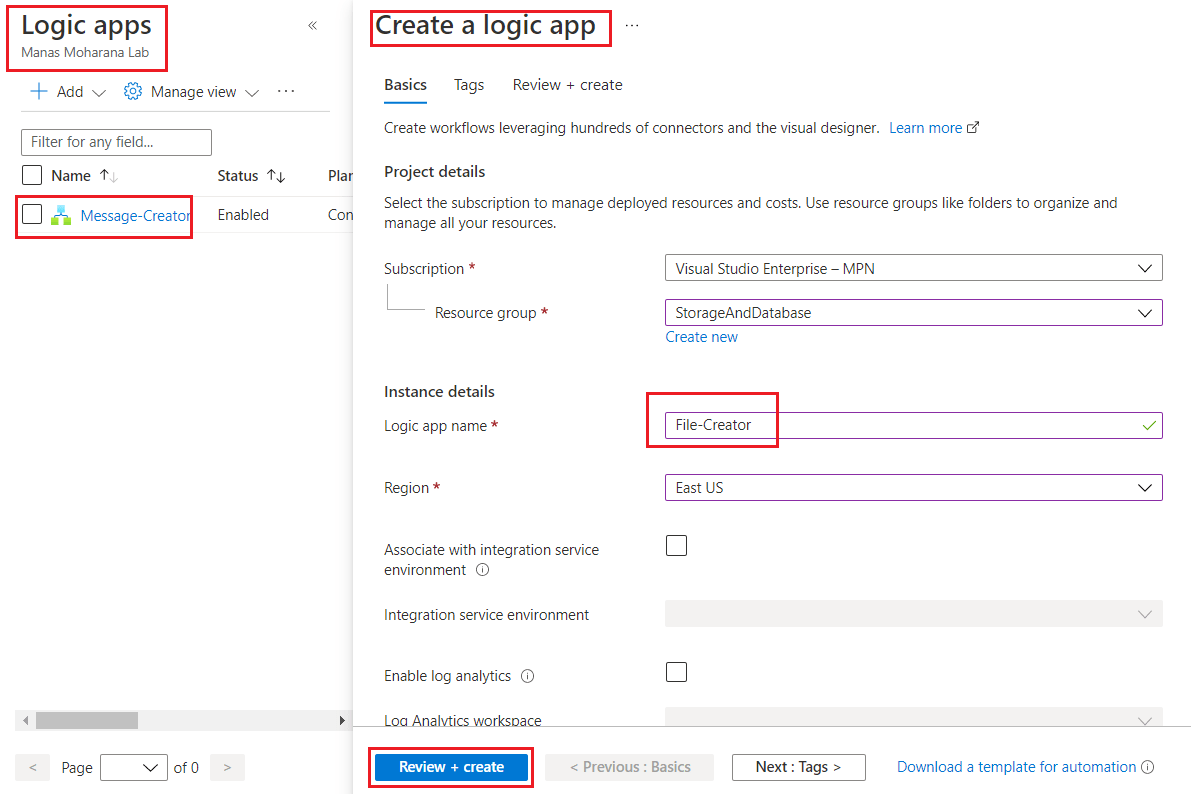Screen dimensions: 1191x794
Task: Click the Logic app name field File-Creator
Action: [914, 425]
